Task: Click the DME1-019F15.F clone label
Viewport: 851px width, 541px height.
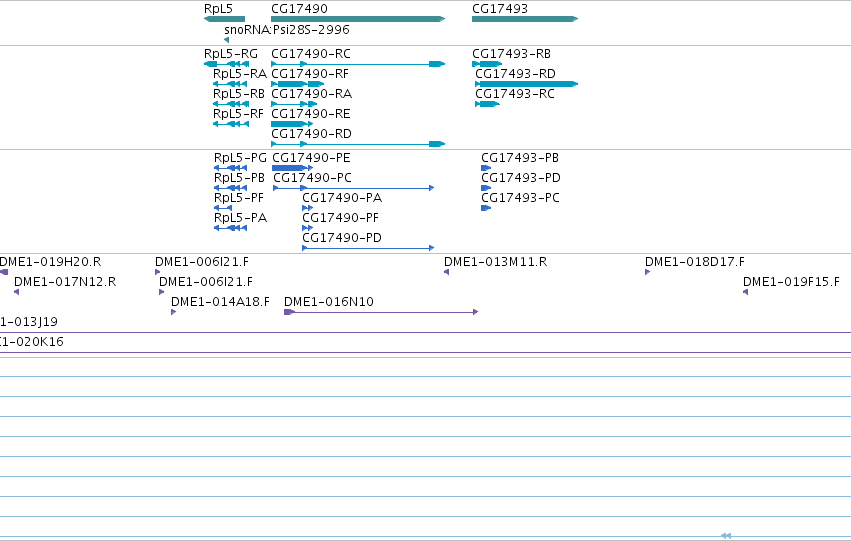Action: pos(791,282)
